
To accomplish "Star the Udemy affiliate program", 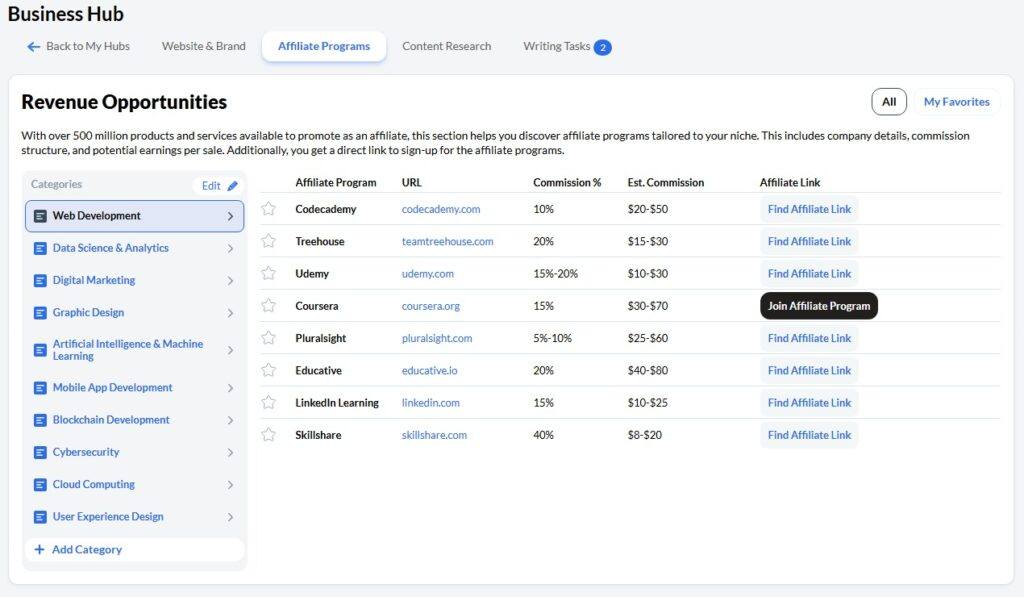I will [268, 274].
